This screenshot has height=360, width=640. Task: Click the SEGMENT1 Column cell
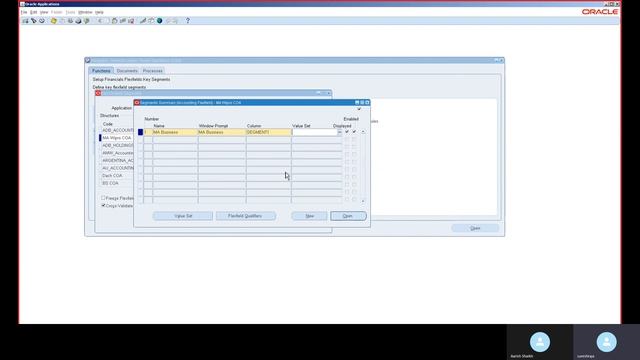tap(269, 132)
